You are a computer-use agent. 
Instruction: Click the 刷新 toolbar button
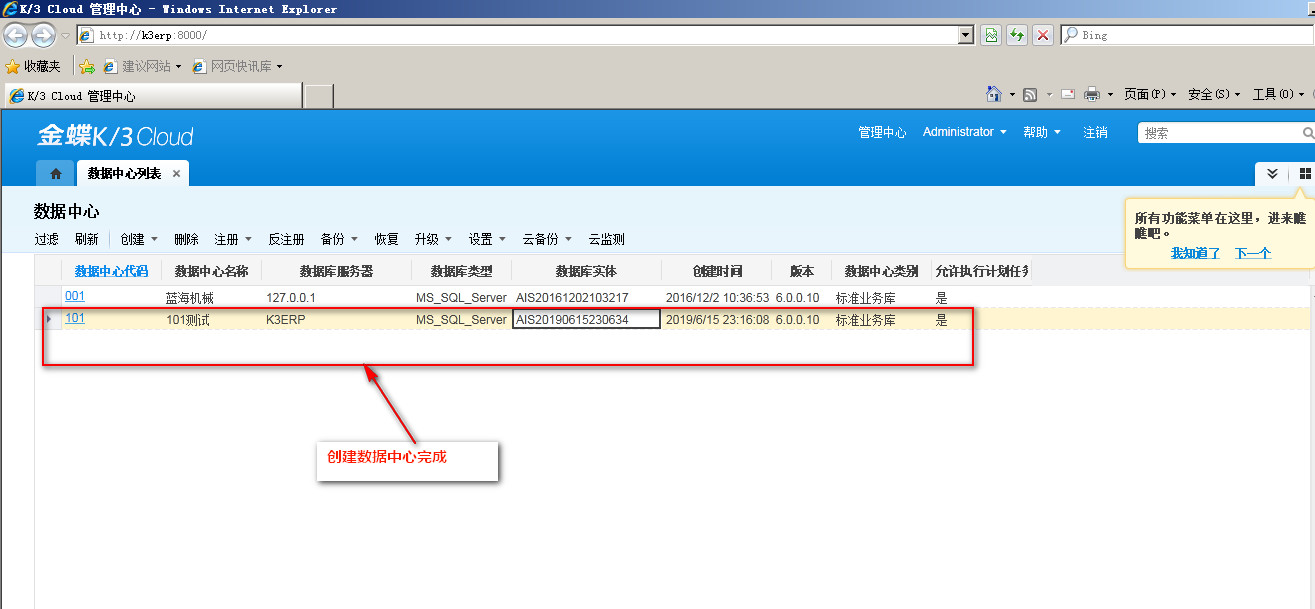coord(87,239)
